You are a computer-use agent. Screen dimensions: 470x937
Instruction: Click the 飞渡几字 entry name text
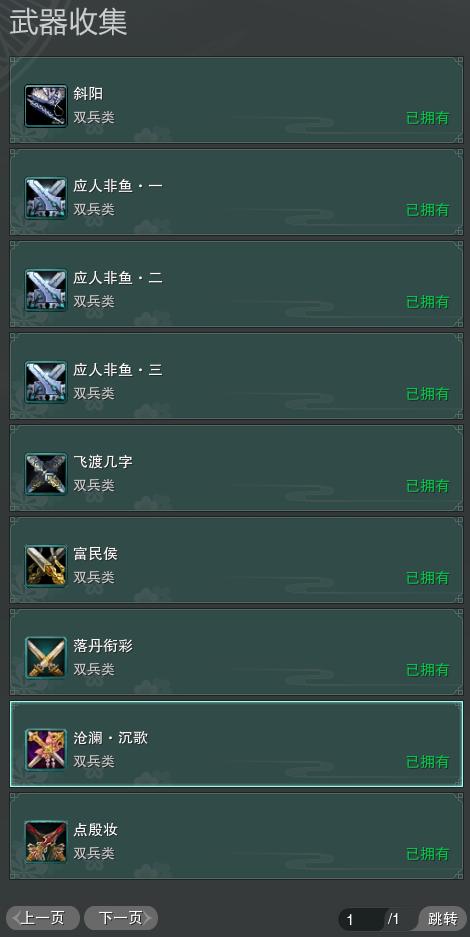point(103,462)
